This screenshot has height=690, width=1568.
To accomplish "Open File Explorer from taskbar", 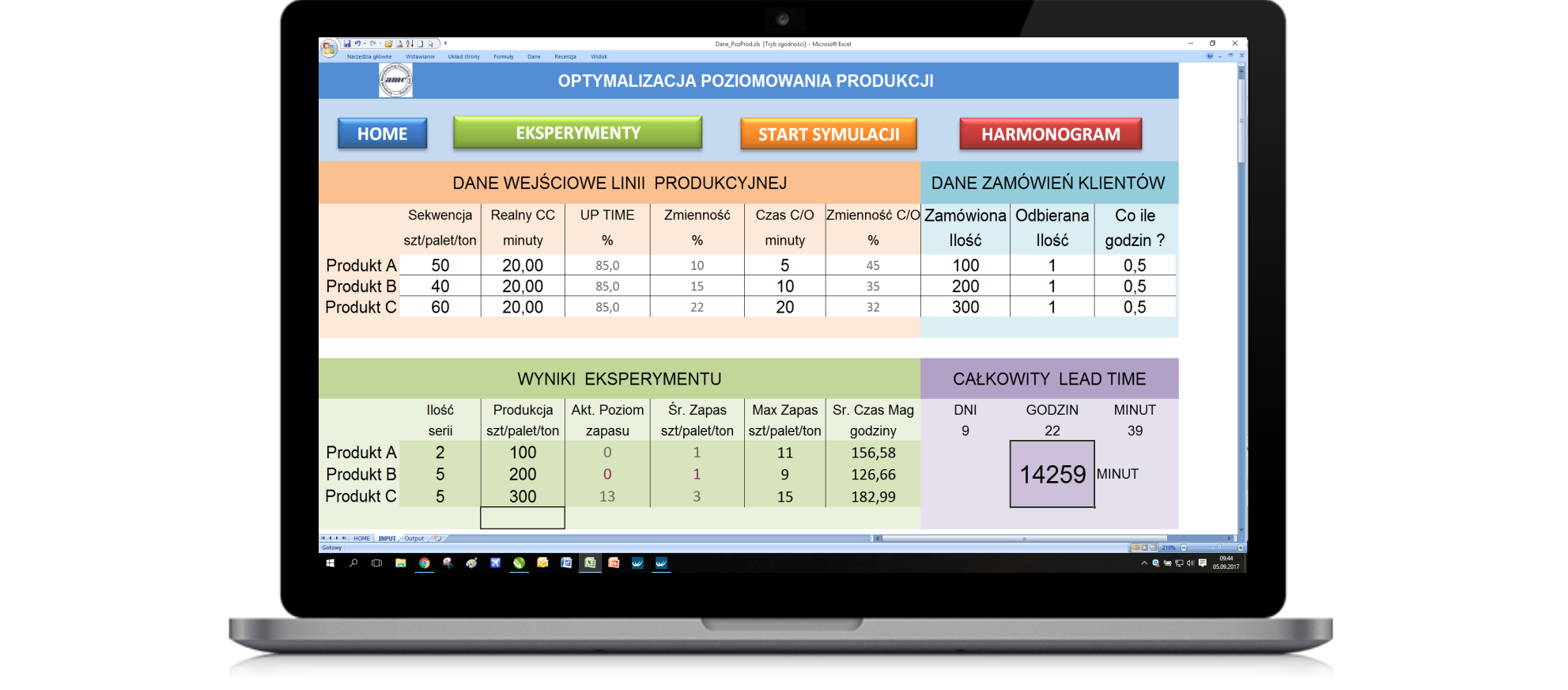I will click(401, 563).
